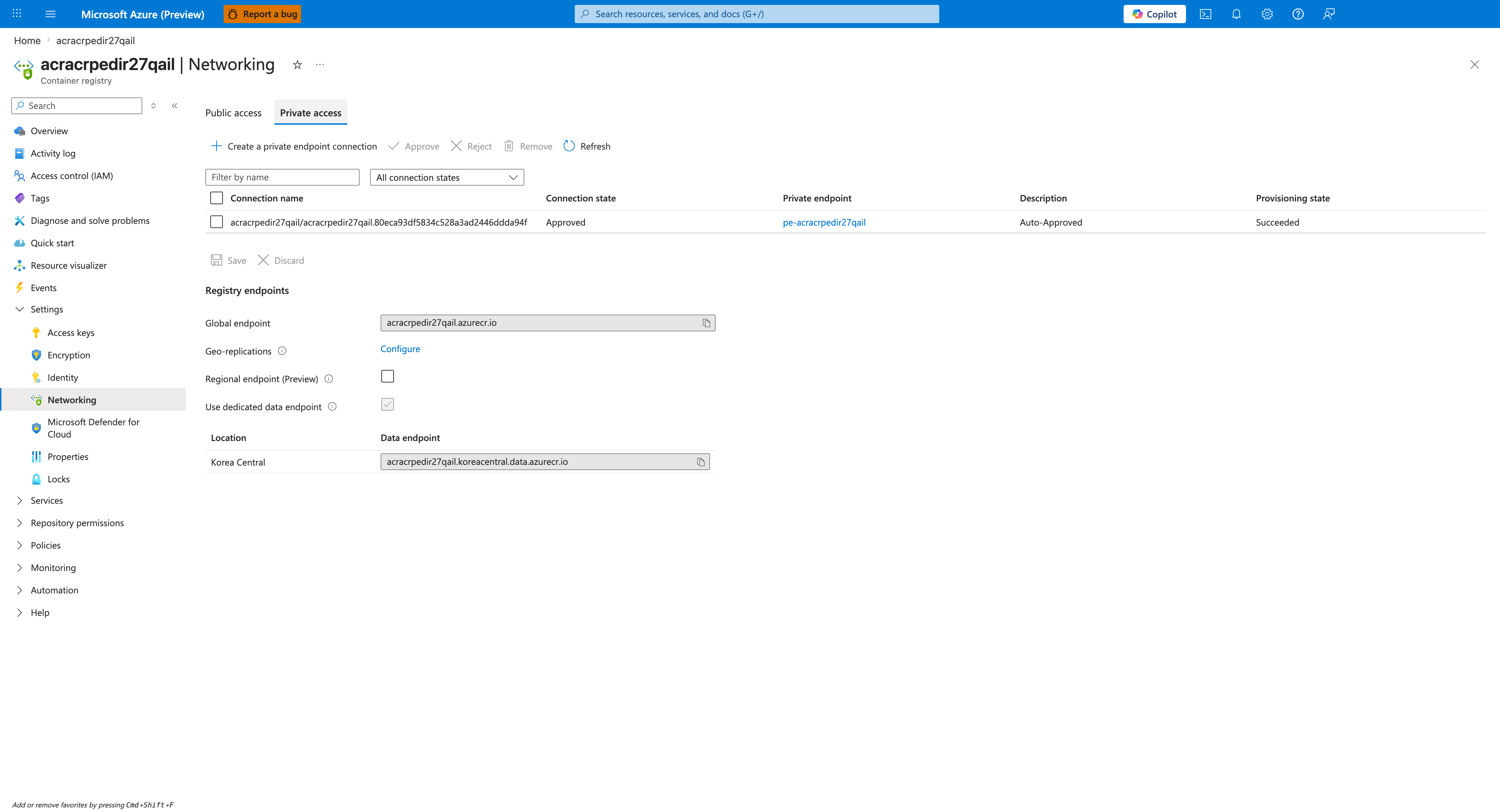Open the more options ellipsis beside title
The width and height of the screenshot is (1500, 812).
(x=320, y=64)
